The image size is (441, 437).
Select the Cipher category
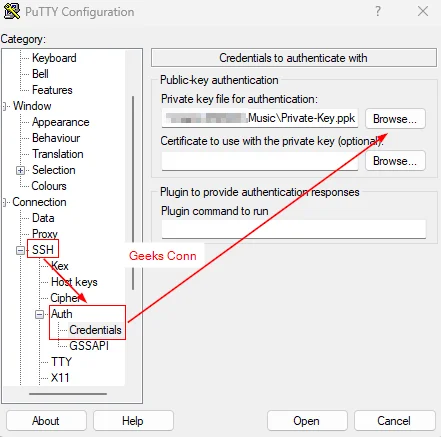click(65, 298)
